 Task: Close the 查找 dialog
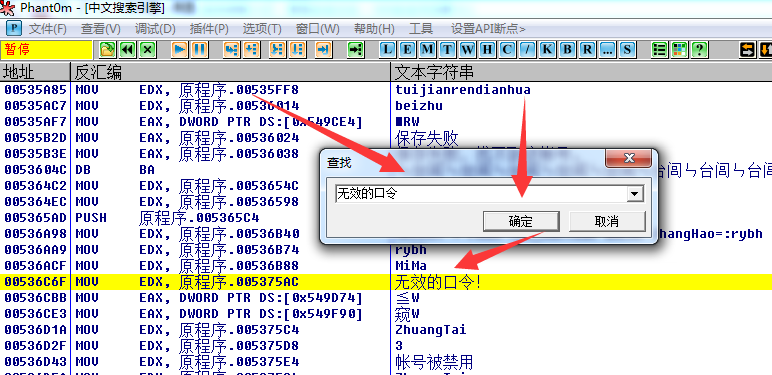[629, 158]
